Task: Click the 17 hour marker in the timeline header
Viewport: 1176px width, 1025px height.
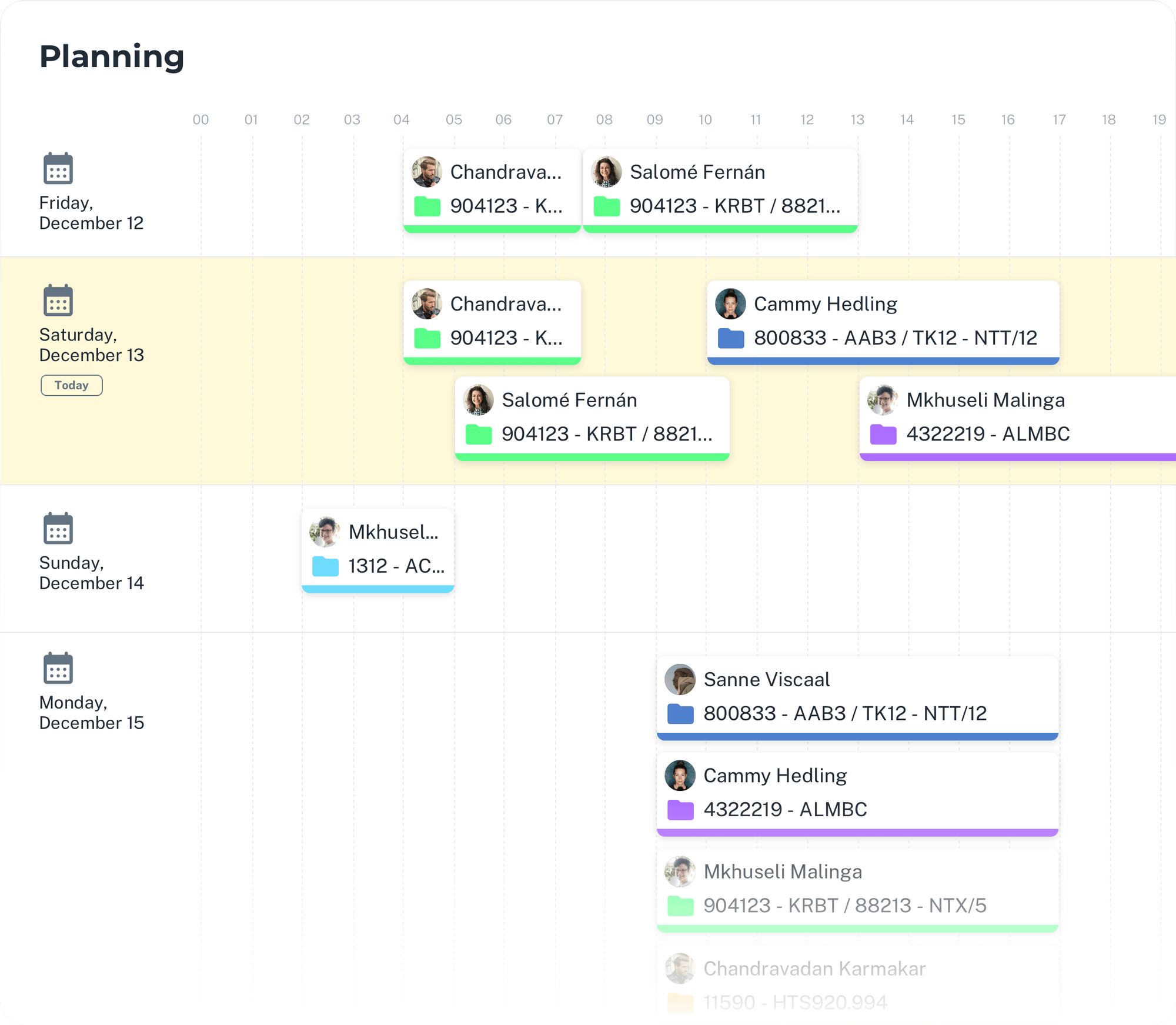Action: [x=1059, y=120]
